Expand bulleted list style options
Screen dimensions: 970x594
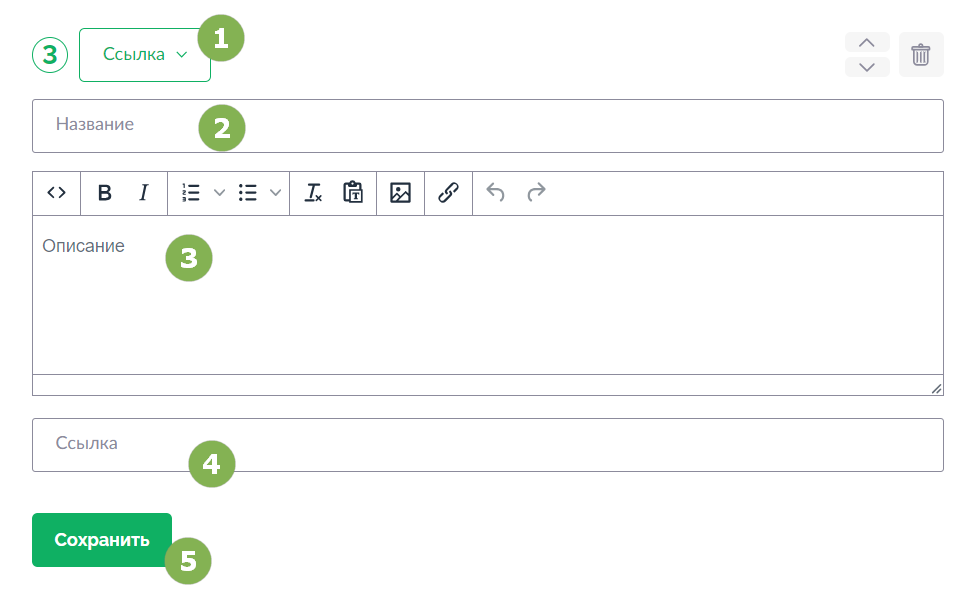coord(275,193)
